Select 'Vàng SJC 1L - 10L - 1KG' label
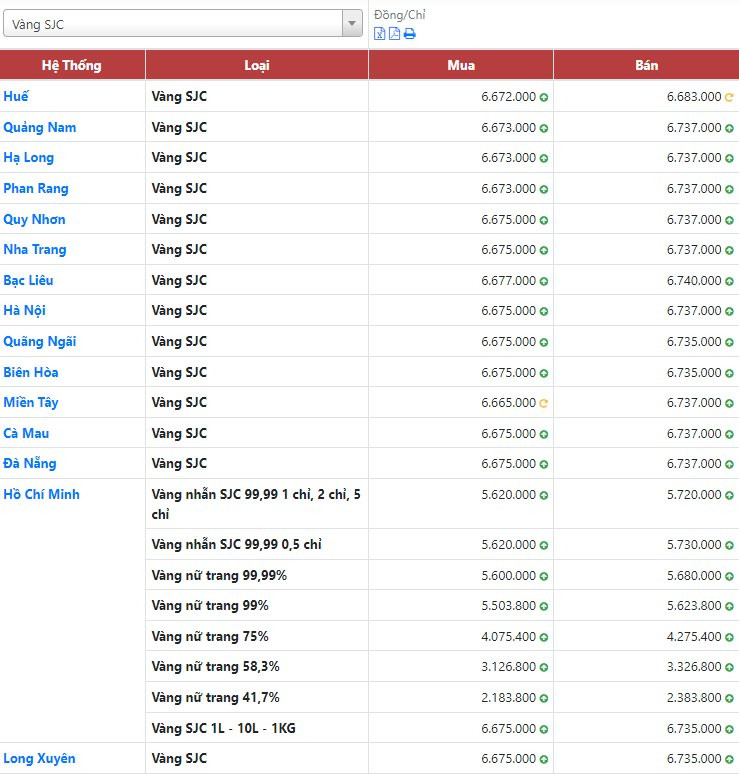The image size is (739, 774). (x=223, y=728)
